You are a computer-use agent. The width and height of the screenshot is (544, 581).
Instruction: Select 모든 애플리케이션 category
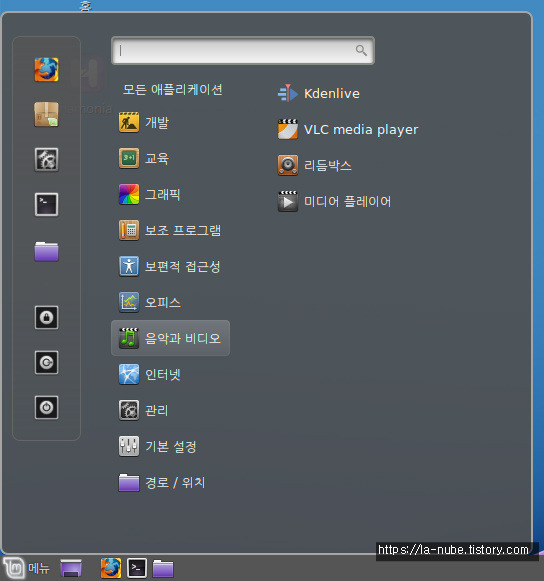[x=173, y=89]
